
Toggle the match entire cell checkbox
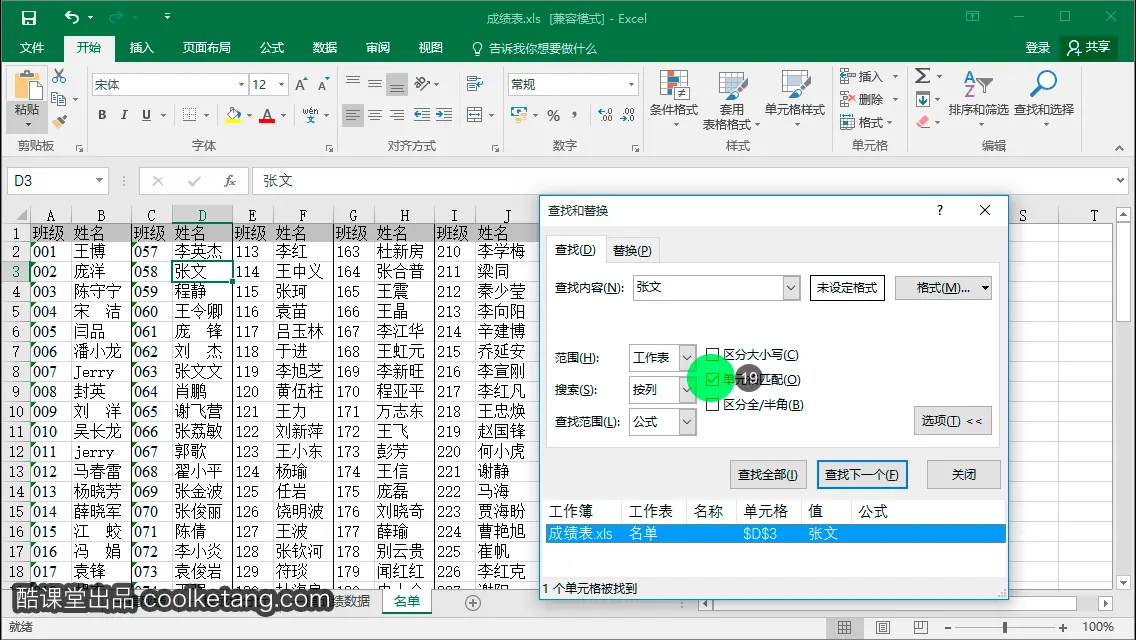(712, 380)
